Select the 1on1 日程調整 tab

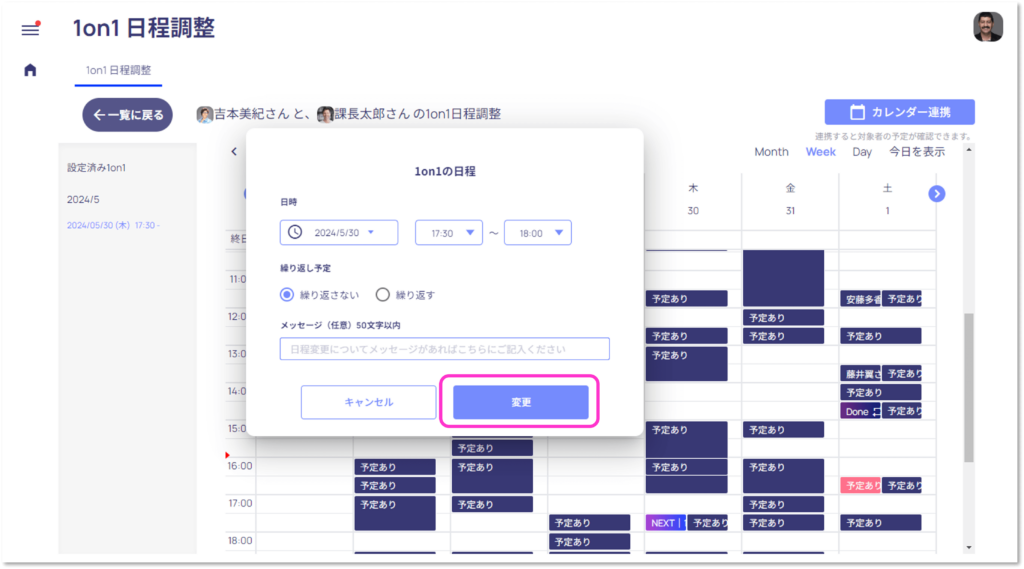(118, 70)
